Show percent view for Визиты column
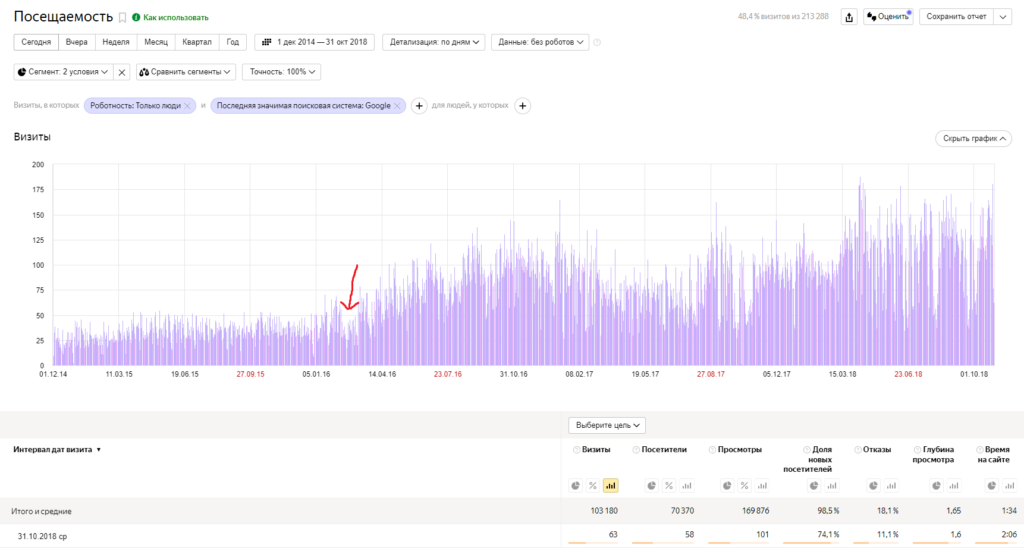The width and height of the screenshot is (1024, 548). pos(592,485)
